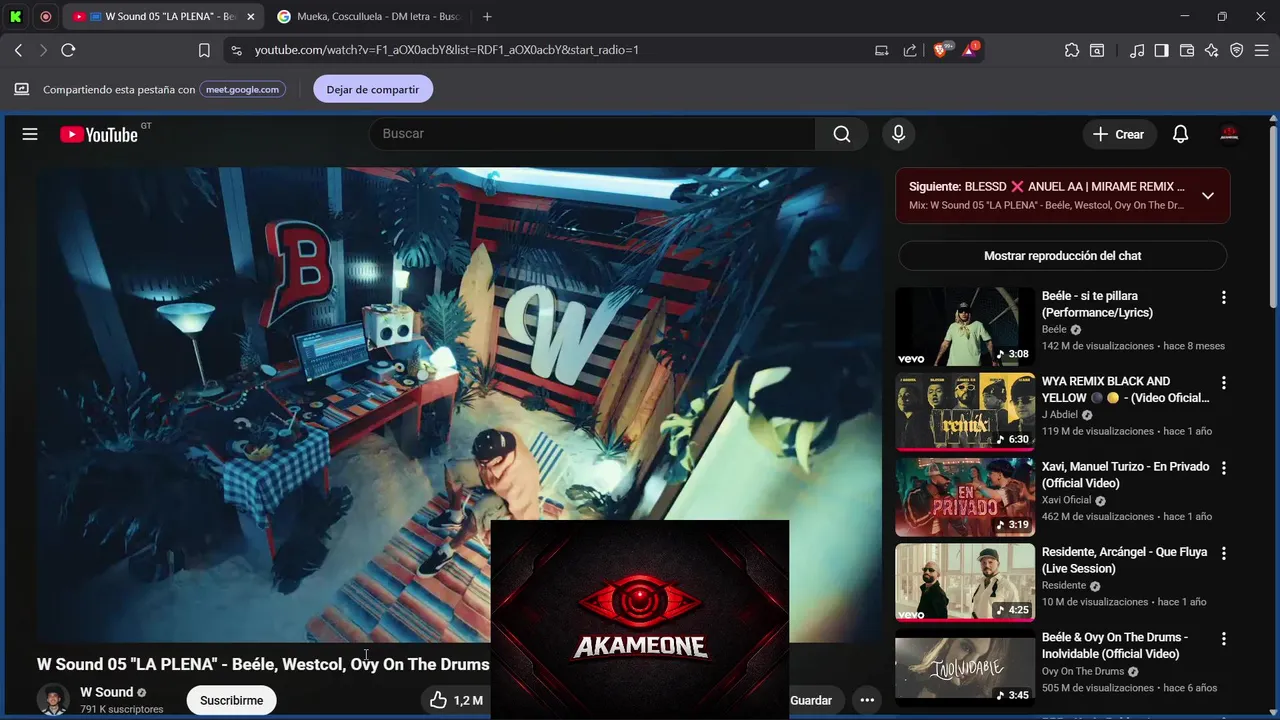
Task: Switch to the Mueka, Cosculluela DM letra tab
Action: click(x=370, y=17)
